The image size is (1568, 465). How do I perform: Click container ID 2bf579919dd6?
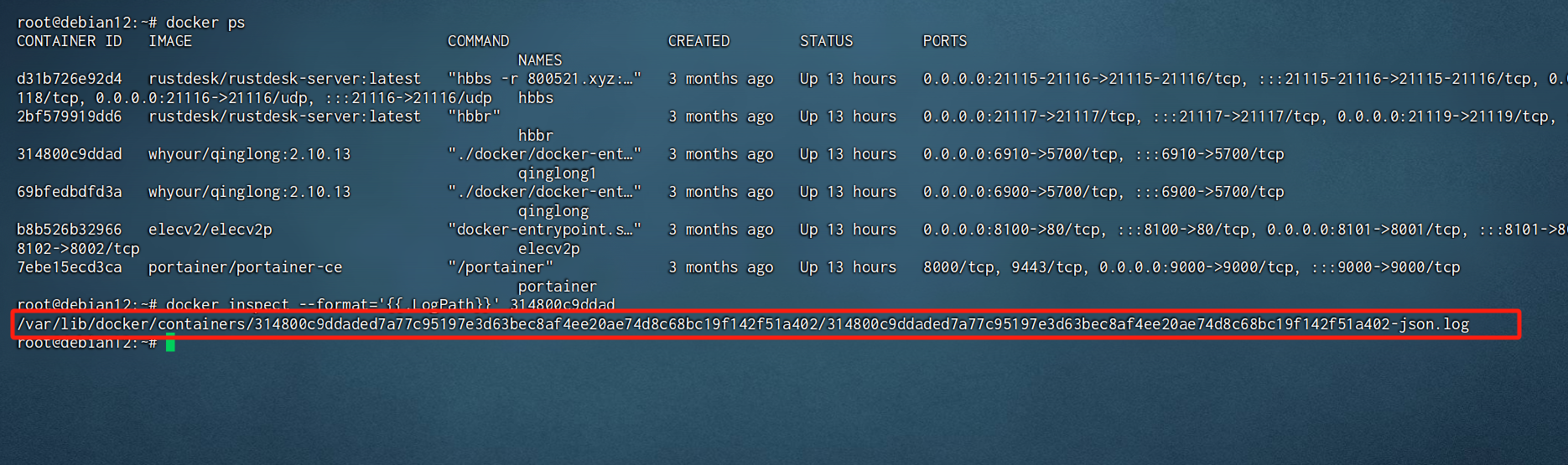(70, 116)
